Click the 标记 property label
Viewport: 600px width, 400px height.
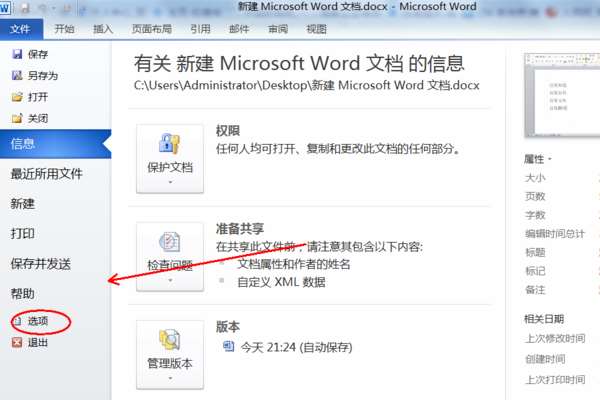click(535, 271)
